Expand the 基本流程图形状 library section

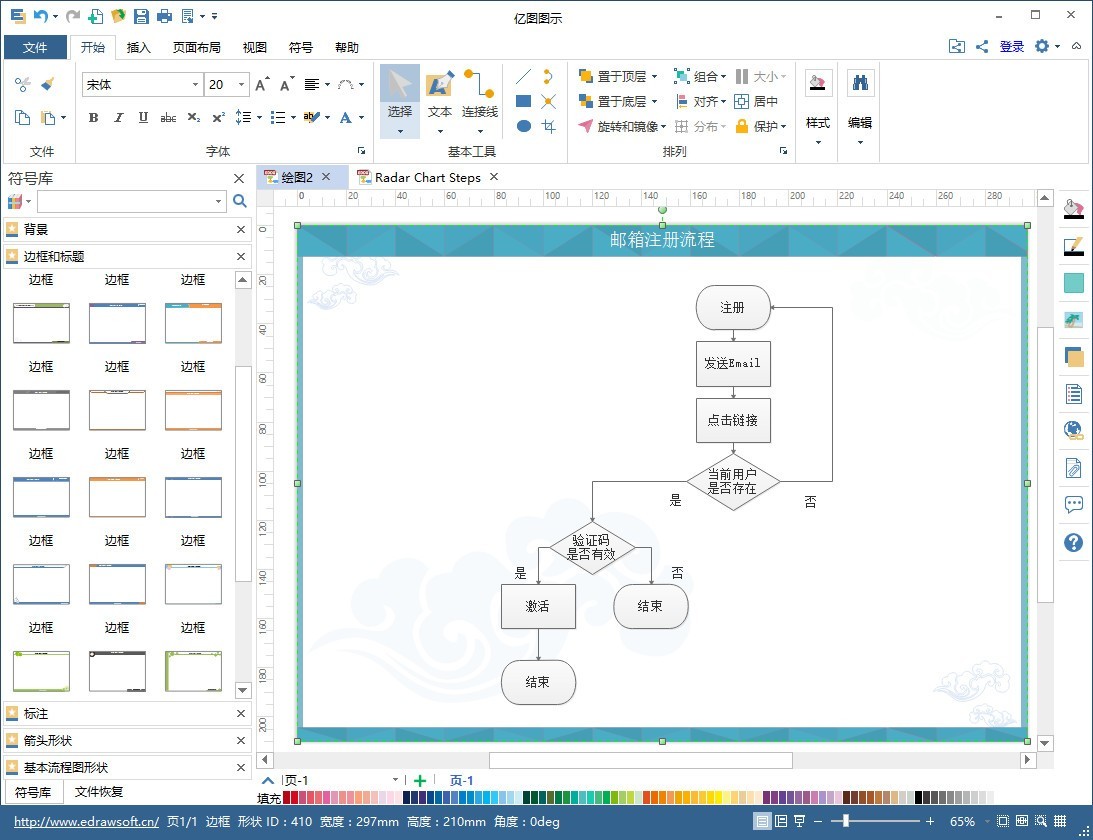pos(125,767)
